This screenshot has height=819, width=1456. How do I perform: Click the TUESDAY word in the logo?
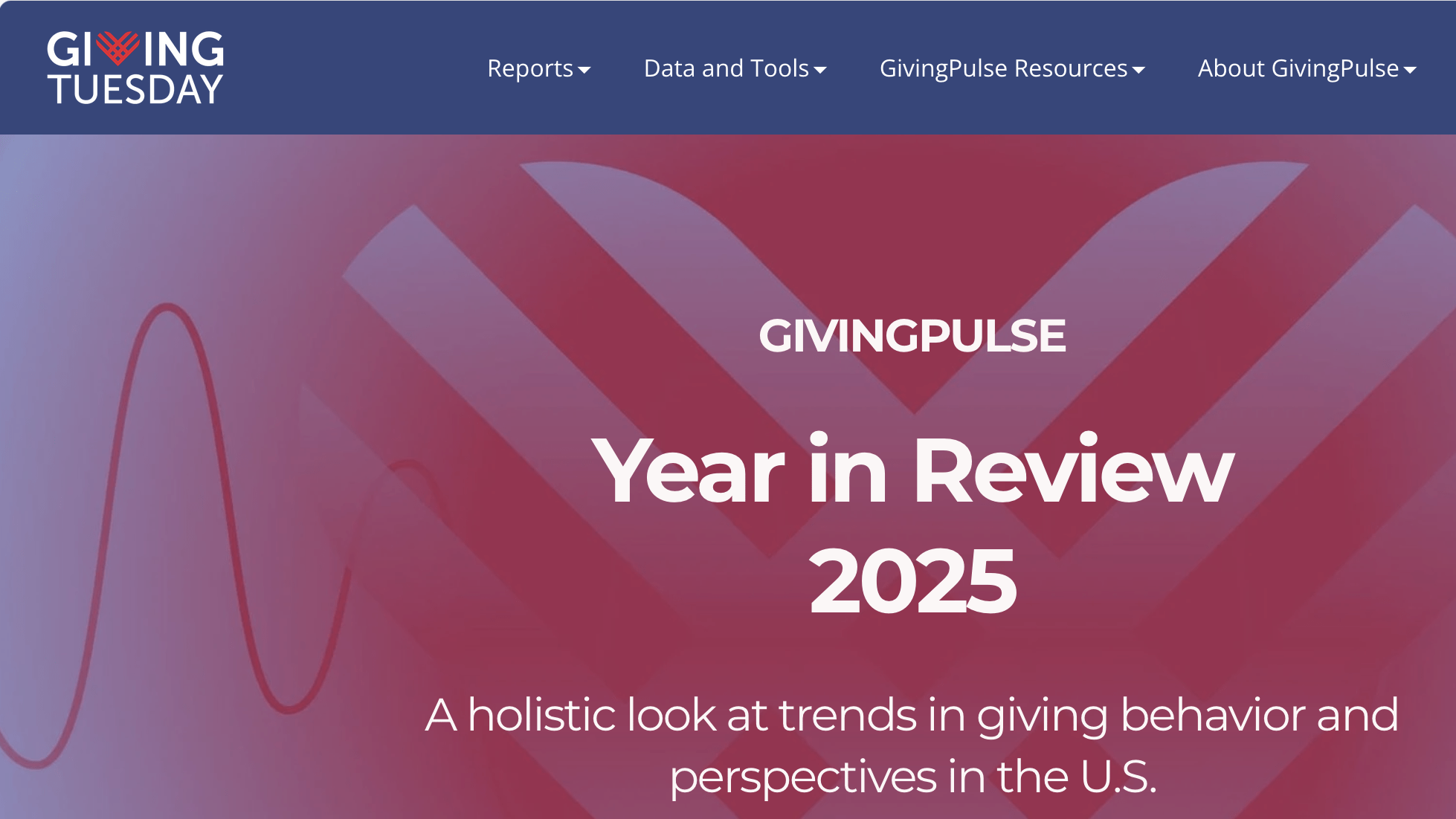135,89
